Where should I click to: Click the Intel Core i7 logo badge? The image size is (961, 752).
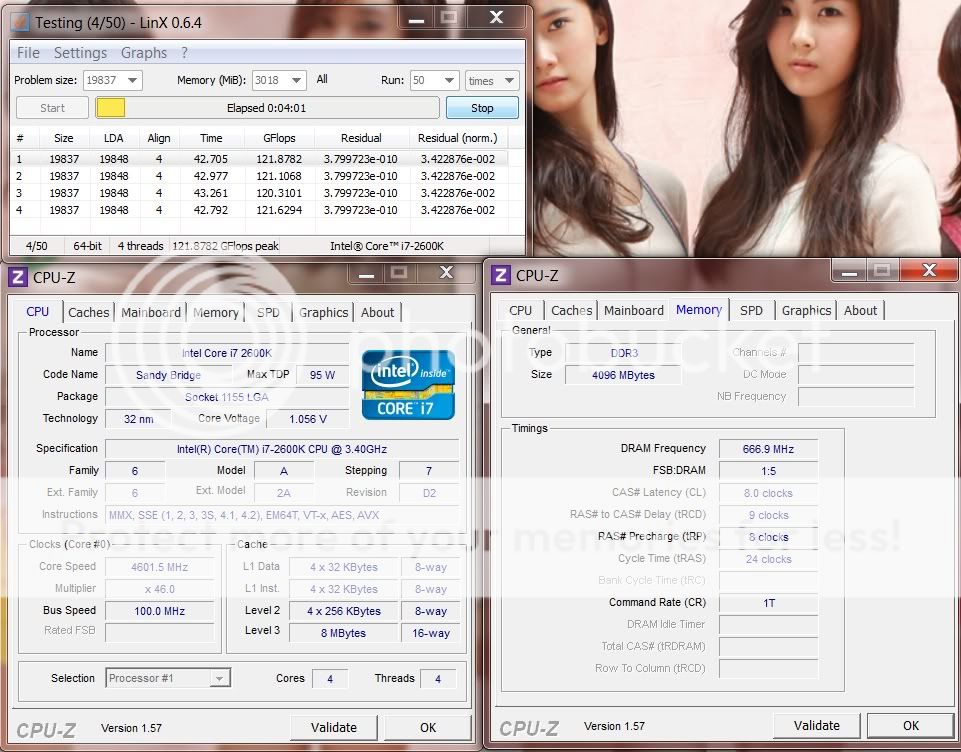coord(408,384)
